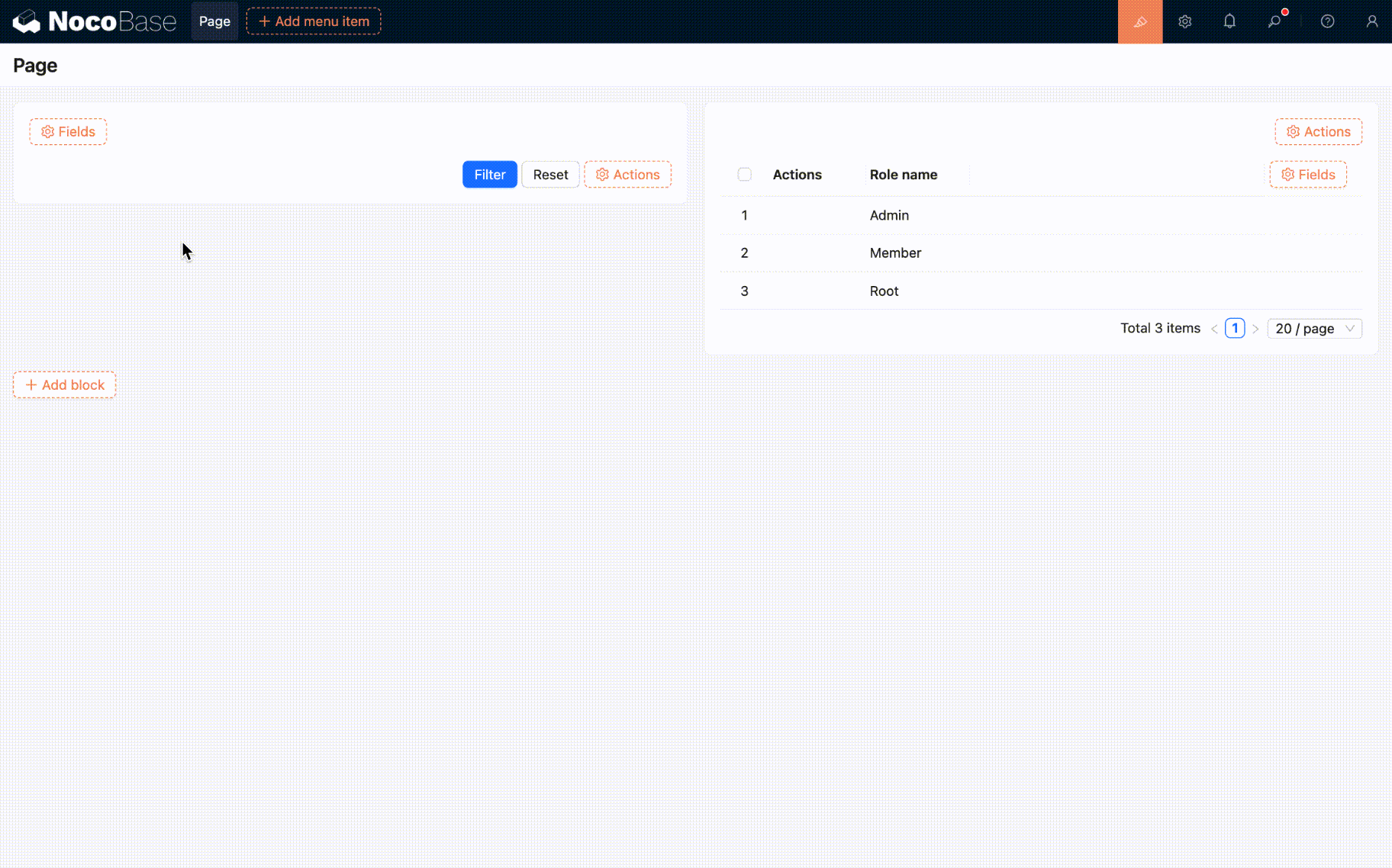The image size is (1392, 868).
Task: Open the Fields column settings in table
Action: [x=1307, y=175]
